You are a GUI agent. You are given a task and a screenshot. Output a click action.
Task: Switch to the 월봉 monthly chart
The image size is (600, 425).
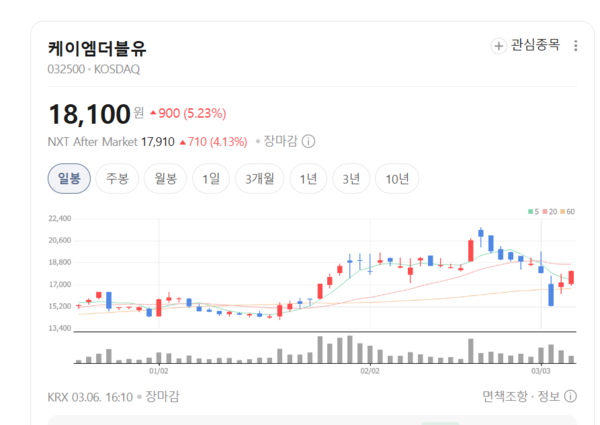pyautogui.click(x=165, y=179)
